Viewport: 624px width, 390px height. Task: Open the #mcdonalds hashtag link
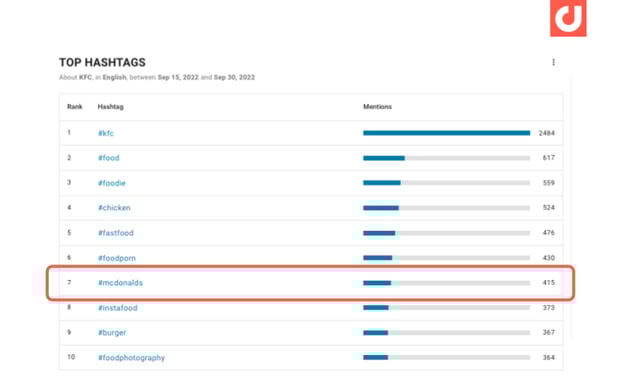[x=120, y=283]
